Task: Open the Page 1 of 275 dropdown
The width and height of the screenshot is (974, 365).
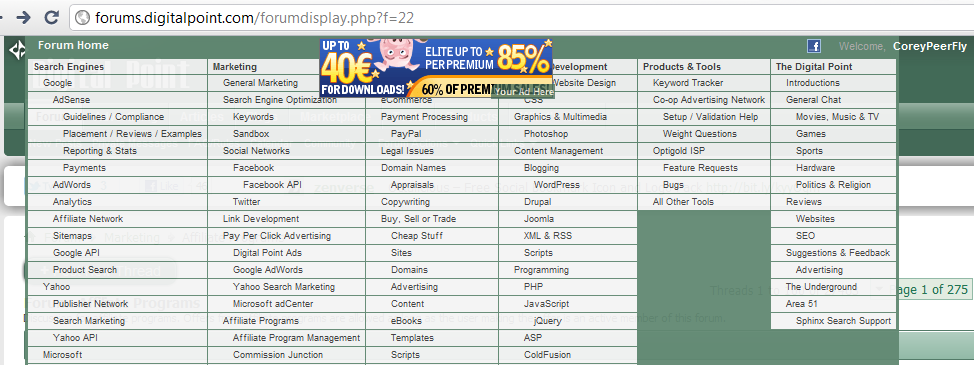Action: coord(922,289)
